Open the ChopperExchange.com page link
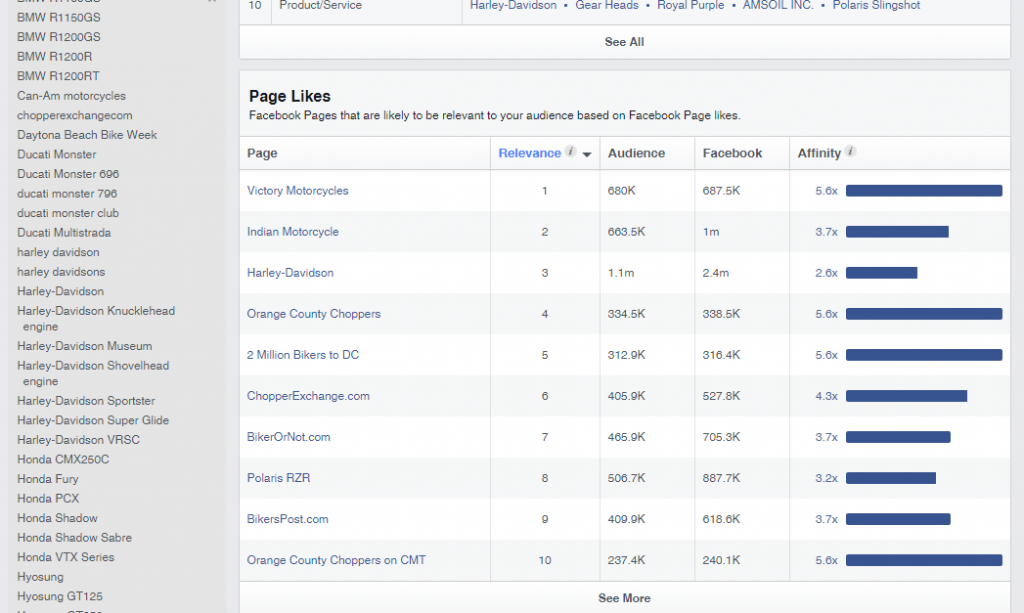The image size is (1024, 613). pos(308,396)
